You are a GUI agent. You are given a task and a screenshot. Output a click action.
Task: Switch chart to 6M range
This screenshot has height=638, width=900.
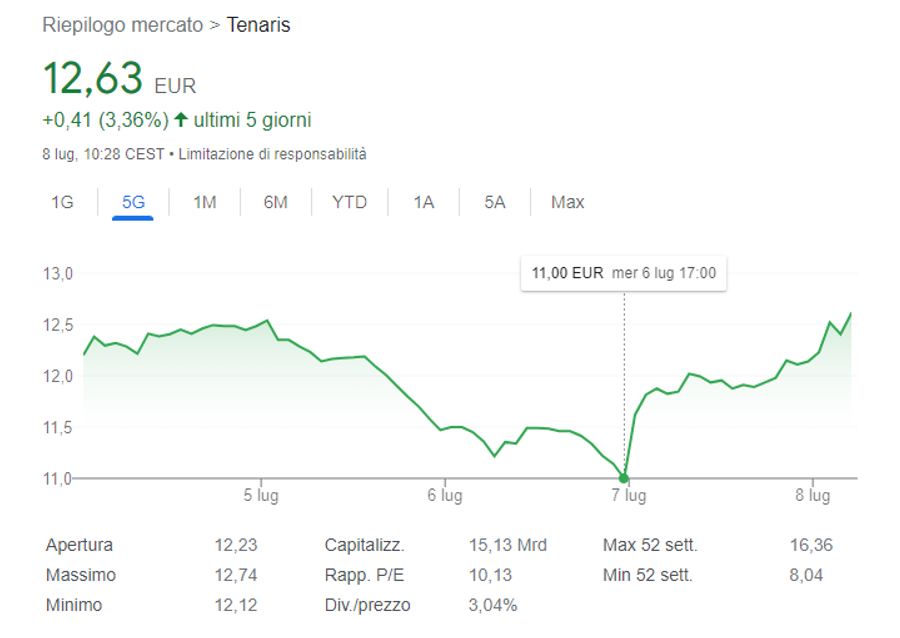coord(276,202)
